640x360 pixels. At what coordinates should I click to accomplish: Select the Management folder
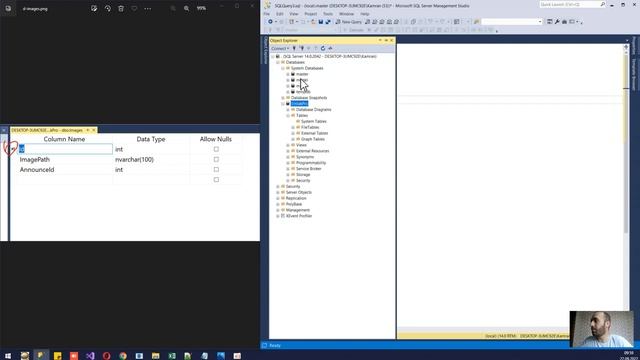(x=298, y=210)
